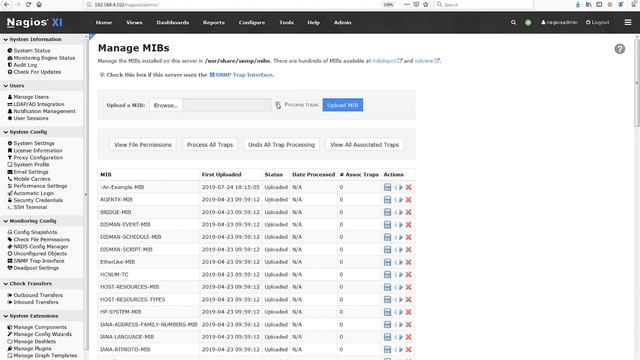Click View All Associated Traps button
640x360 pixels.
pyautogui.click(x=364, y=145)
